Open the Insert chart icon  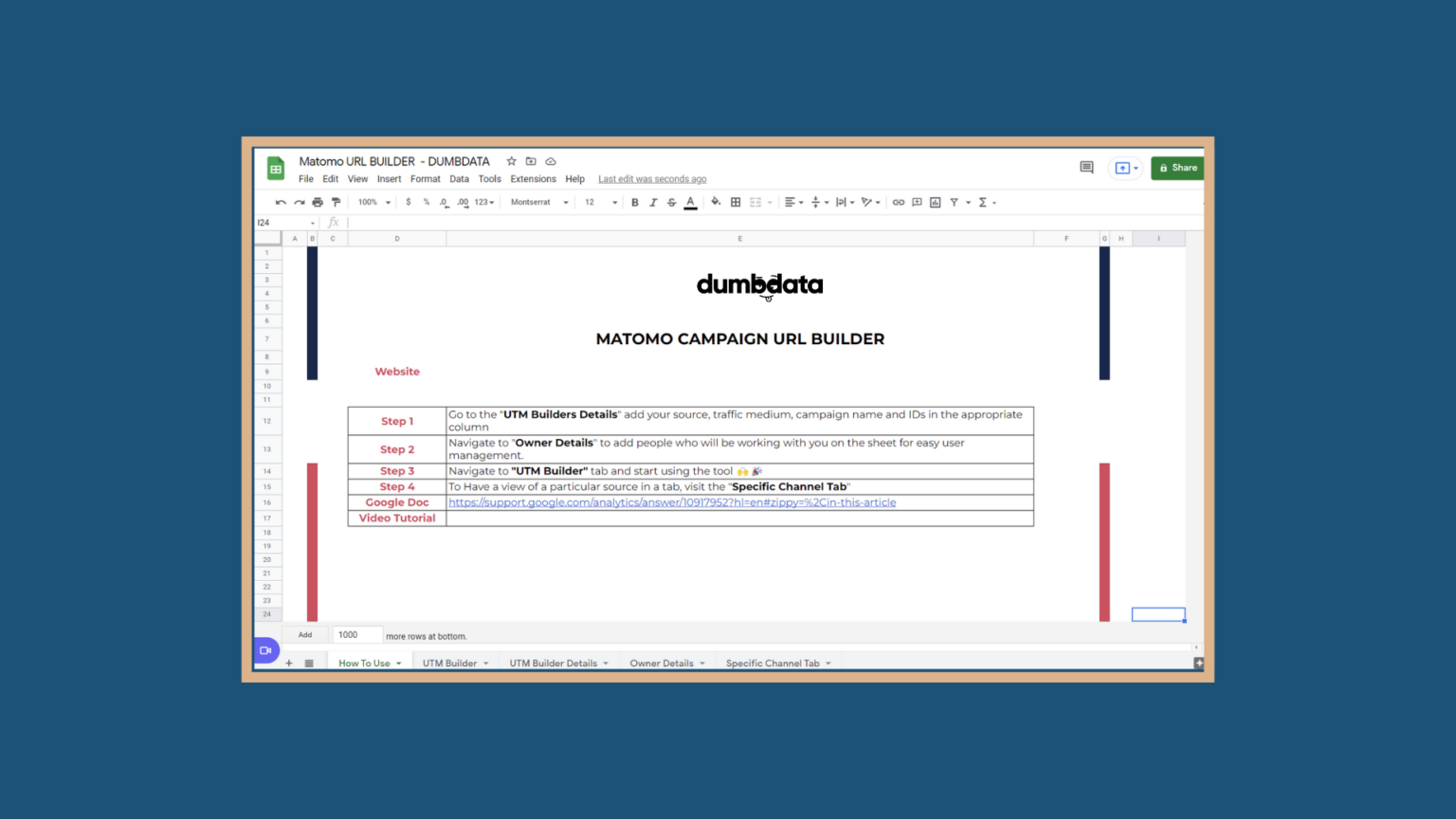click(935, 202)
